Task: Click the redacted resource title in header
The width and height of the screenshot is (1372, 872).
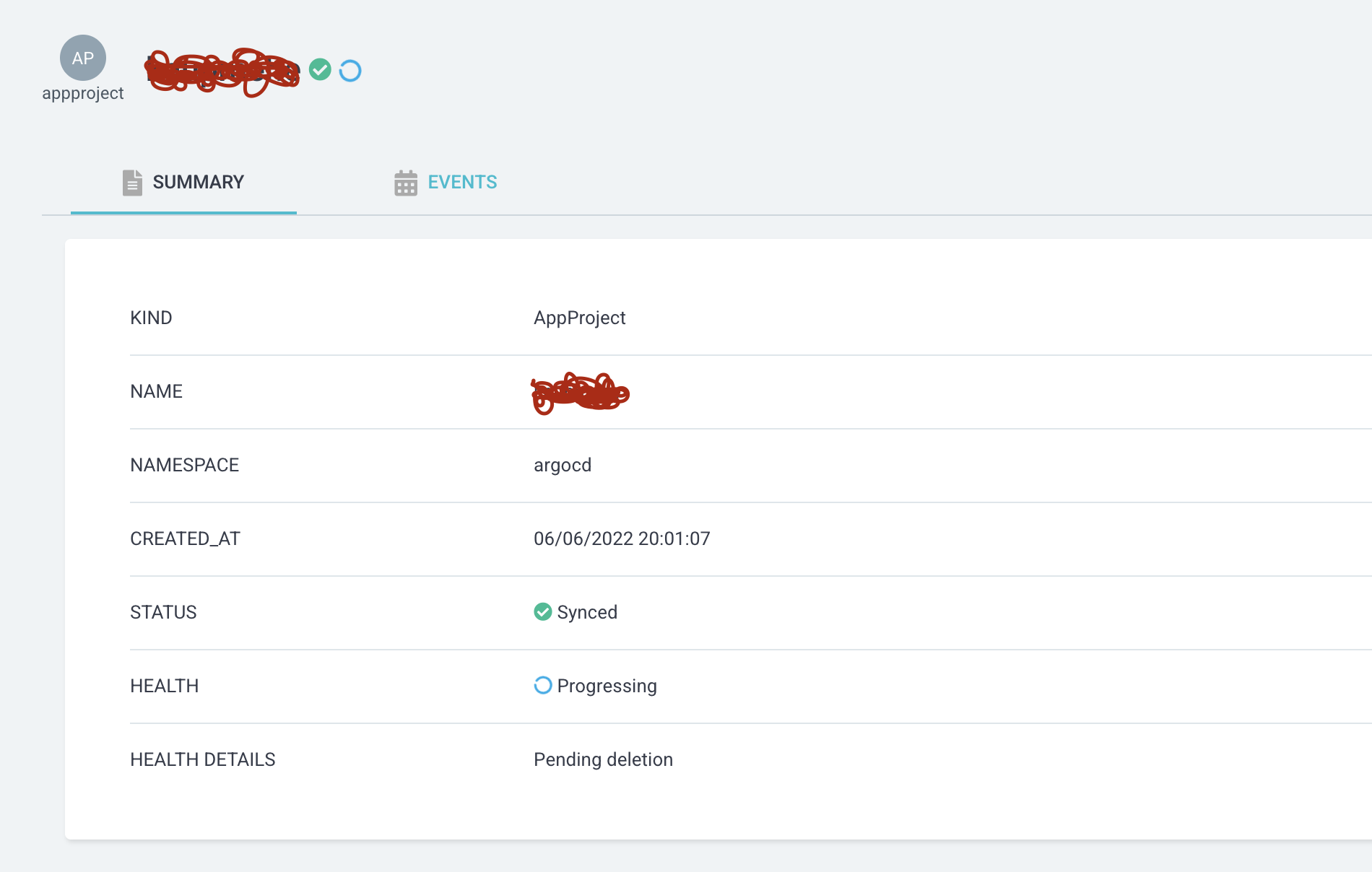Action: pos(220,70)
